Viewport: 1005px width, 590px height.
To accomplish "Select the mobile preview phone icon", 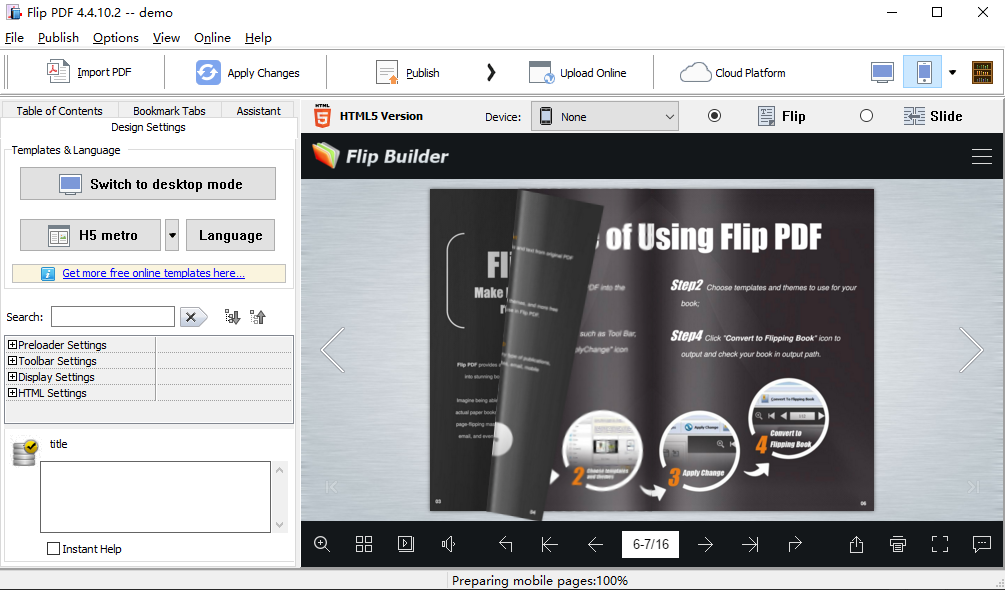I will pos(923,72).
